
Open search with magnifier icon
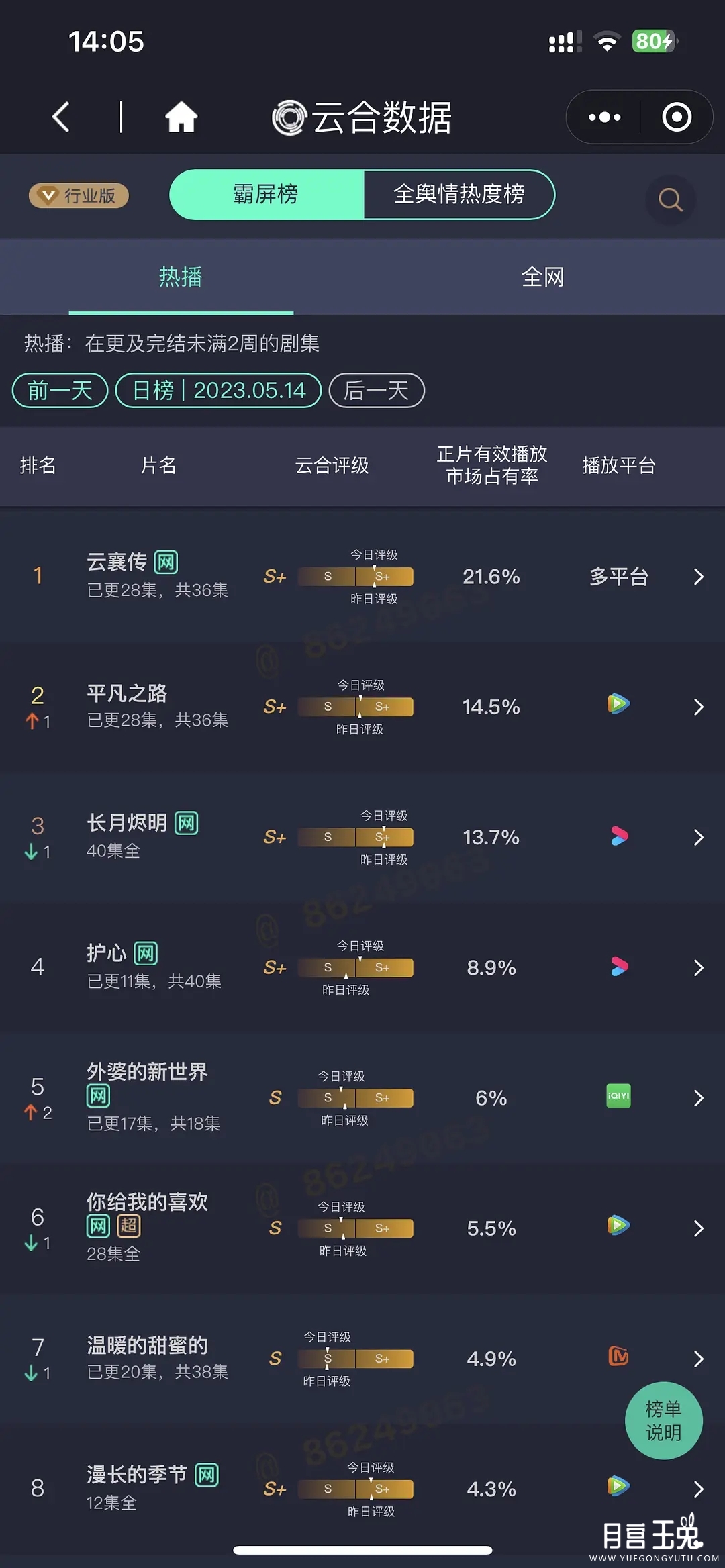tap(669, 199)
